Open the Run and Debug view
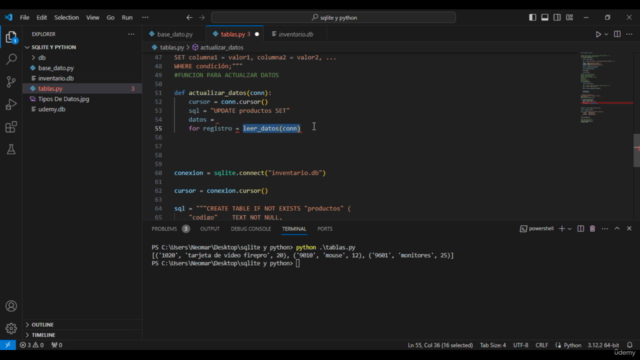This screenshot has width=640, height=360. pos(11,104)
